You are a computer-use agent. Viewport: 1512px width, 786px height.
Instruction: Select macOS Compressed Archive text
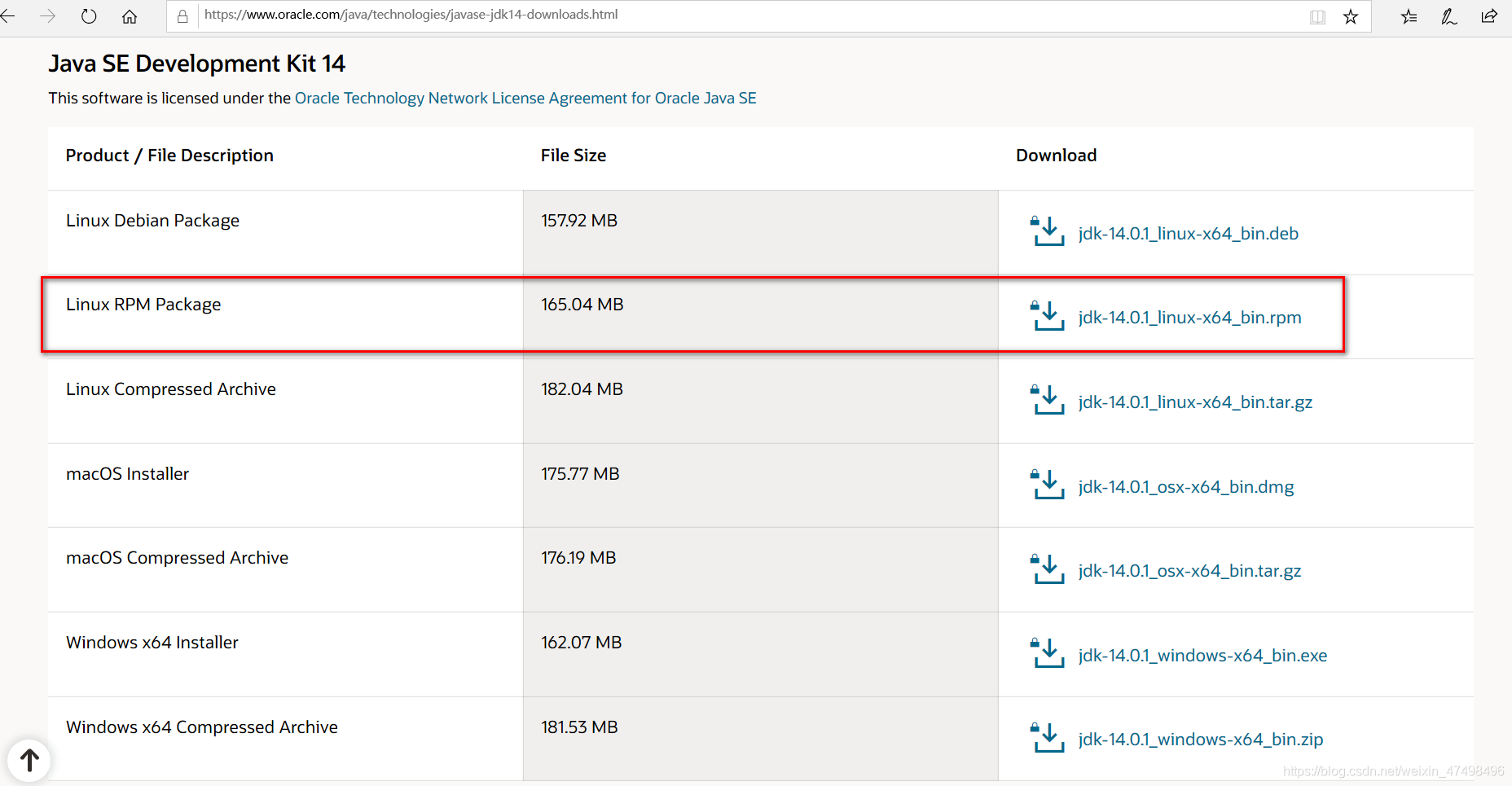[177, 559]
